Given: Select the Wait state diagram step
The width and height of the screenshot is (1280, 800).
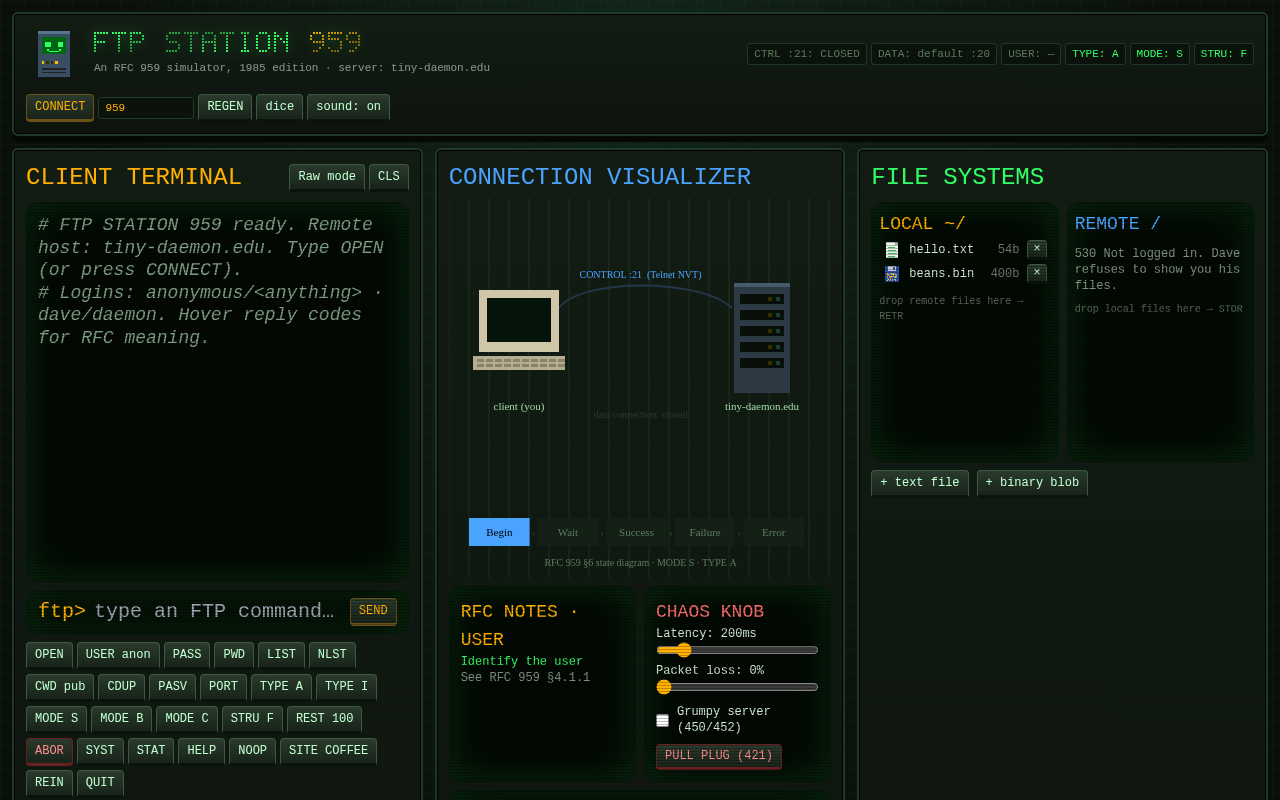Looking at the screenshot, I should (x=568, y=532).
